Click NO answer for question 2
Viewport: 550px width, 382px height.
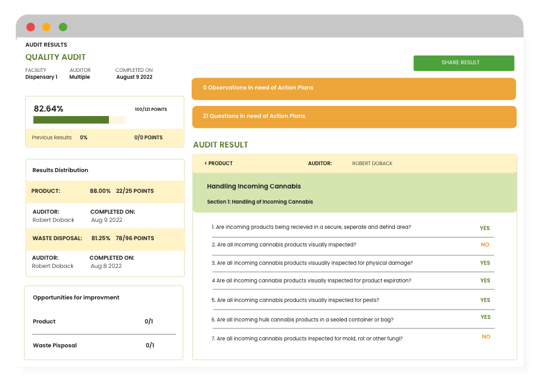point(485,244)
